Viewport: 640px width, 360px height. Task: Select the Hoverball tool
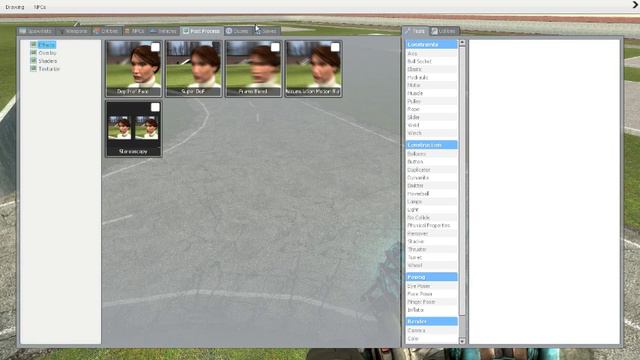431,193
